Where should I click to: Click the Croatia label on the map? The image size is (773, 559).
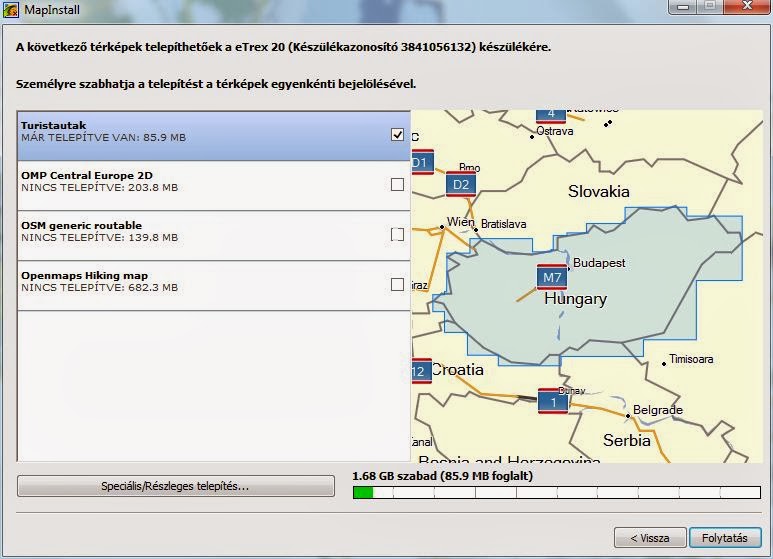click(457, 370)
